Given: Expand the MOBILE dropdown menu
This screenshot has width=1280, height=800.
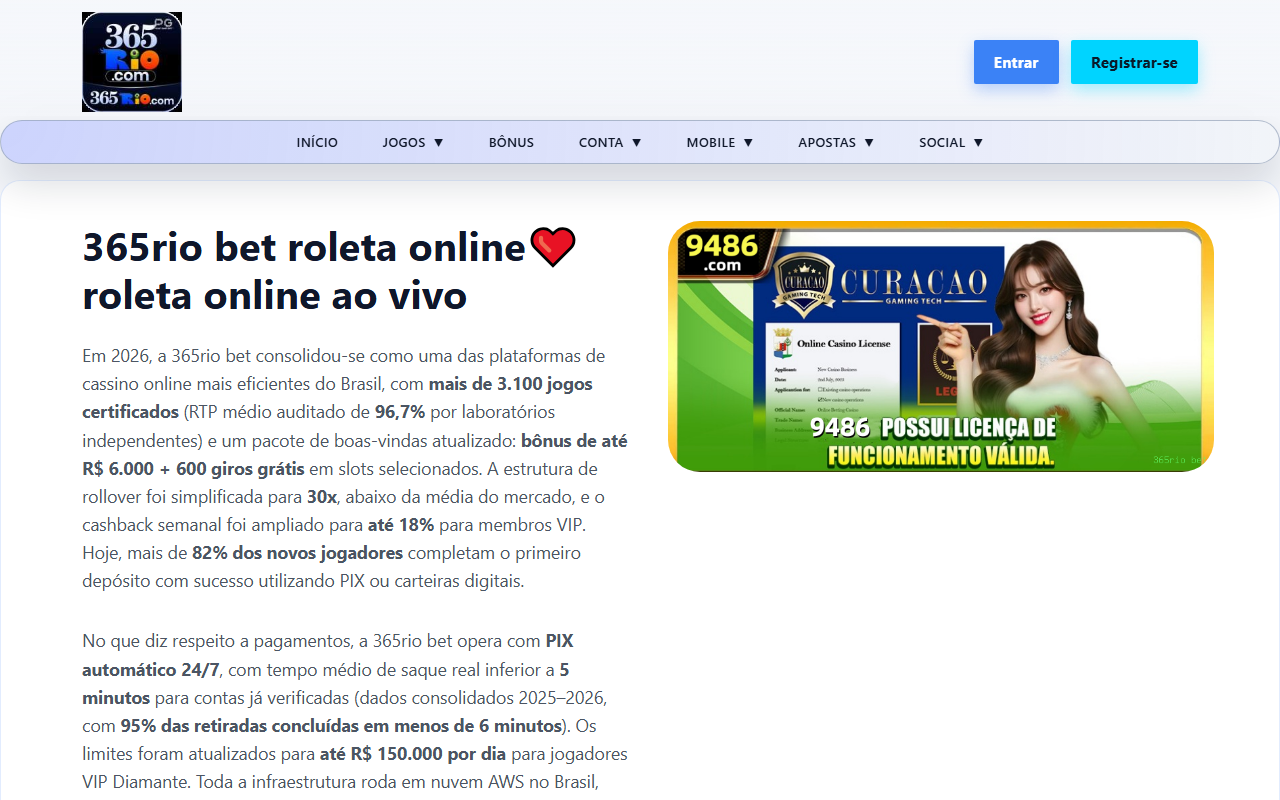Looking at the screenshot, I should 720,142.
